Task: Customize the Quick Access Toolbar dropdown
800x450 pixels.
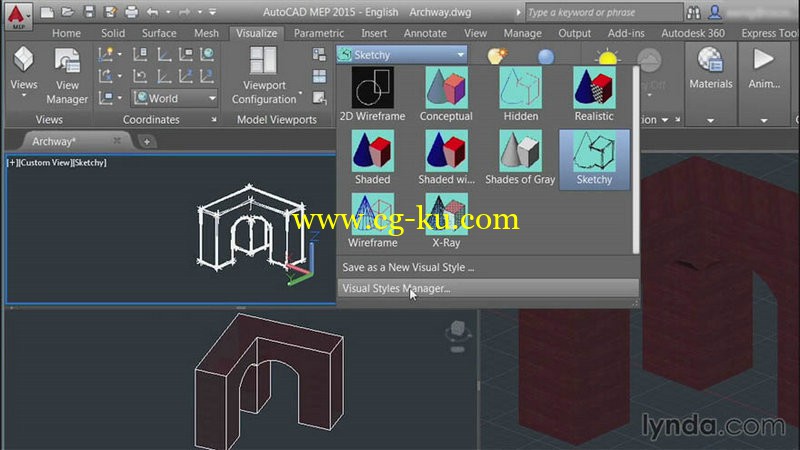Action: coord(213,12)
